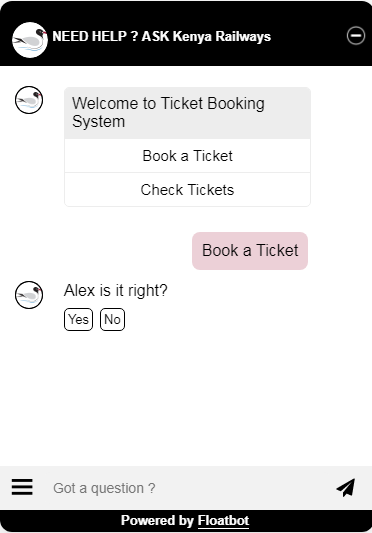
Task: Click the 'NEED HELP ? ASK Kenya Railways' title
Action: [x=162, y=36]
